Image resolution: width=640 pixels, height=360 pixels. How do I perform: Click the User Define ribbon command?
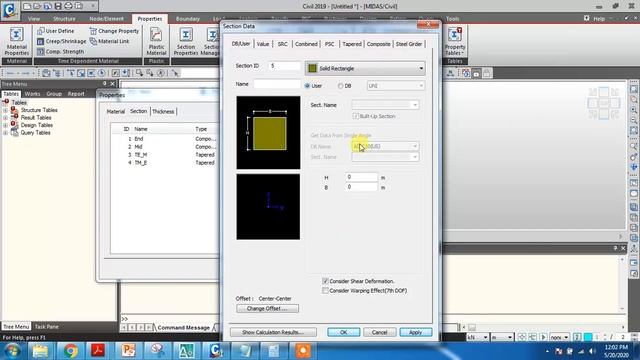coord(56,31)
